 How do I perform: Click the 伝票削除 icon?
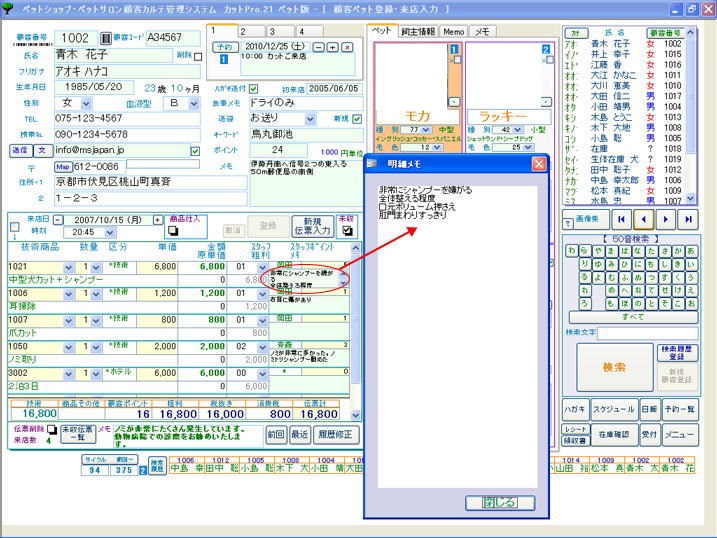(52, 429)
